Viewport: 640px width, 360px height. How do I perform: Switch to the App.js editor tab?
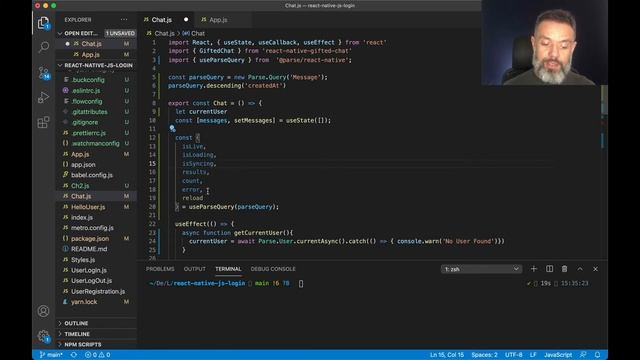(218, 20)
